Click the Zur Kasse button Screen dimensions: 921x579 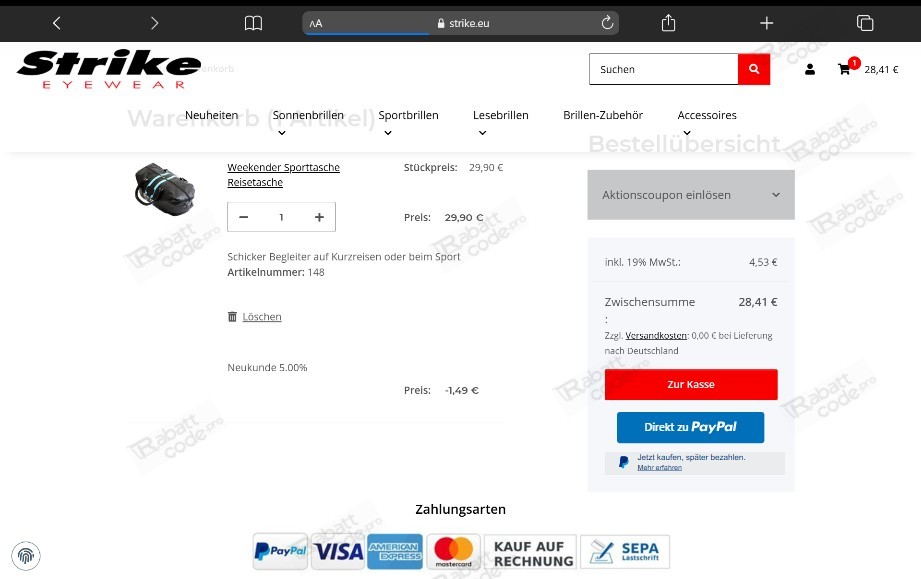click(x=691, y=385)
